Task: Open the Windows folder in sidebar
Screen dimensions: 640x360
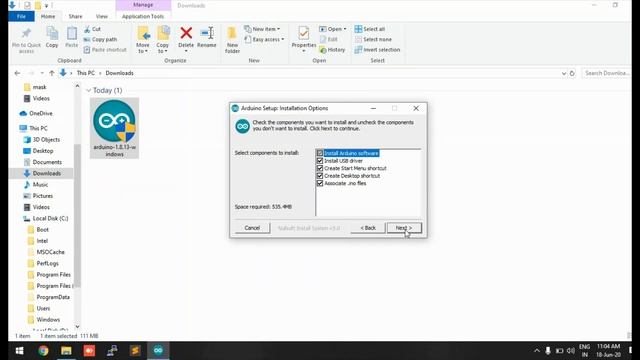Action: pos(48,320)
